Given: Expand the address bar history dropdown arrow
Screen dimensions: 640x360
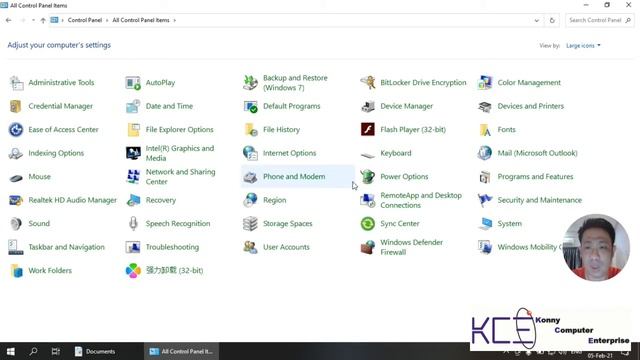Looking at the screenshot, I should (536, 20).
